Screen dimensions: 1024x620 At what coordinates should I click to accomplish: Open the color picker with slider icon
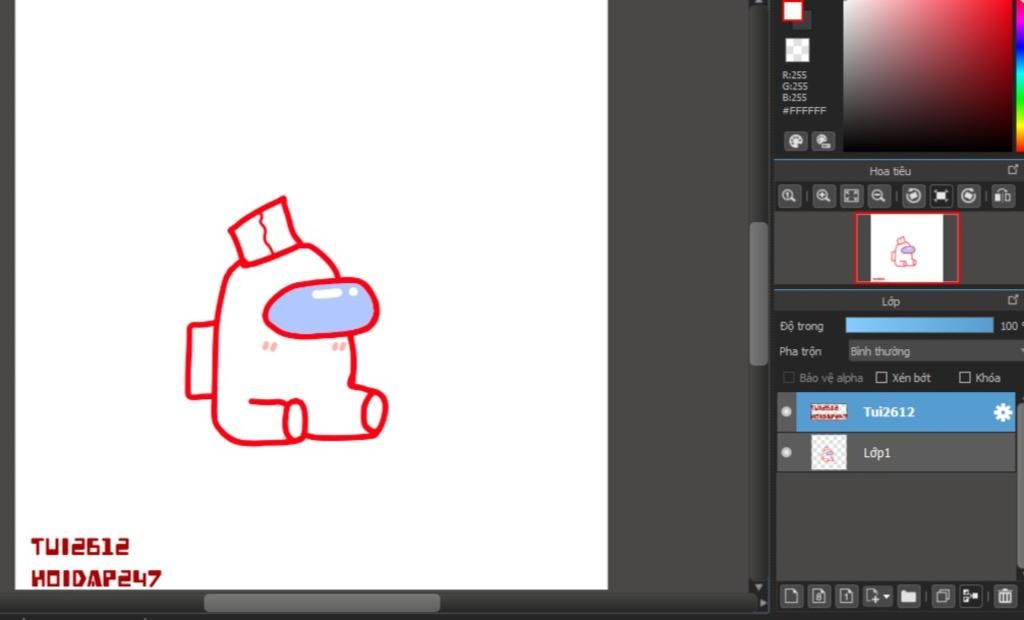[823, 141]
